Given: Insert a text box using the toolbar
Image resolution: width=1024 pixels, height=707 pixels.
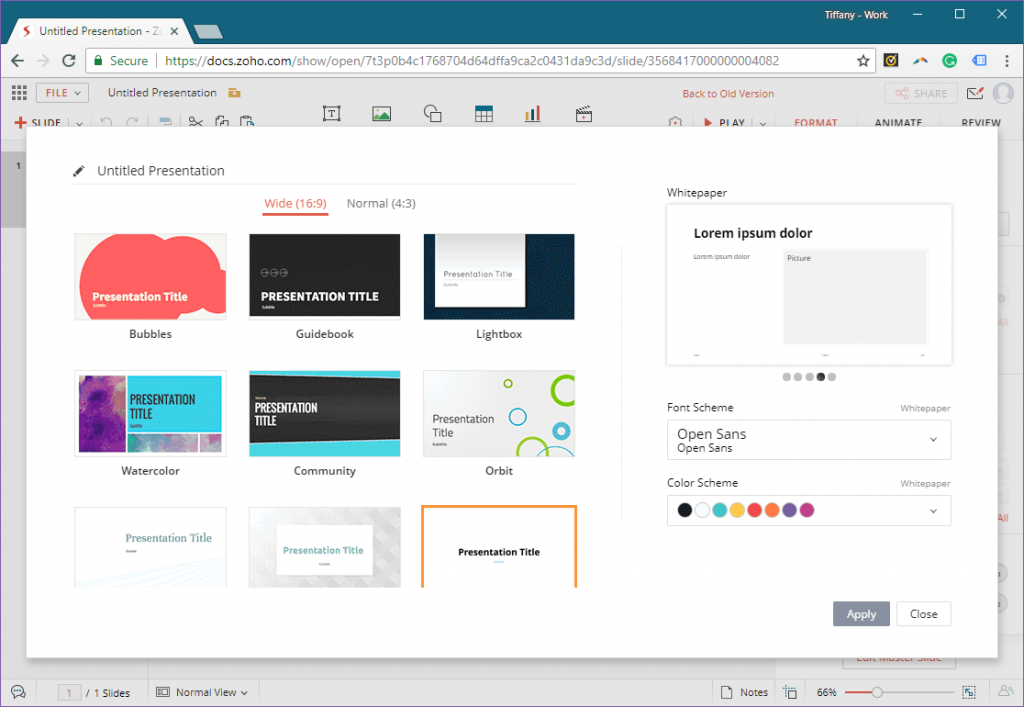Looking at the screenshot, I should (330, 115).
